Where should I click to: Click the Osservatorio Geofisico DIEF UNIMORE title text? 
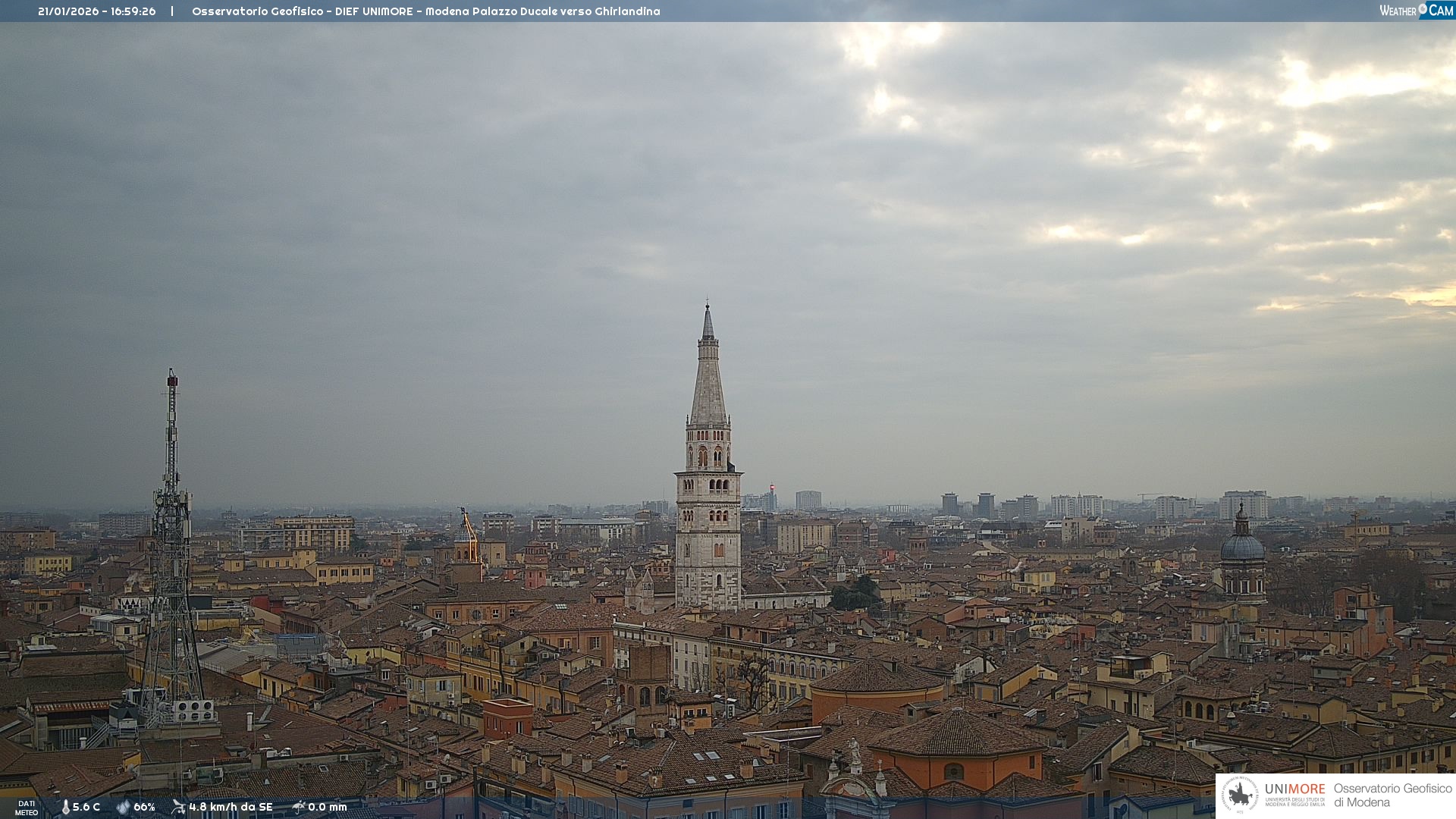tap(425, 11)
